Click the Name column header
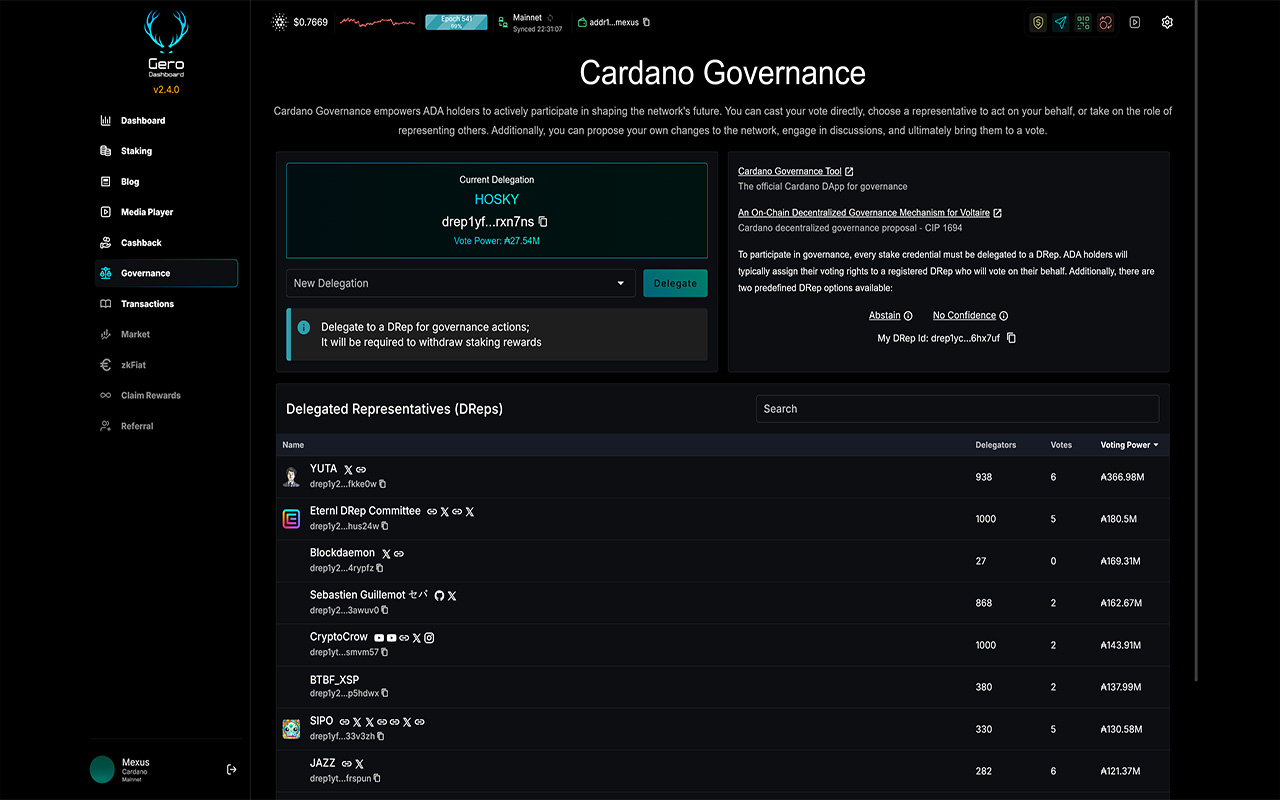 point(293,445)
